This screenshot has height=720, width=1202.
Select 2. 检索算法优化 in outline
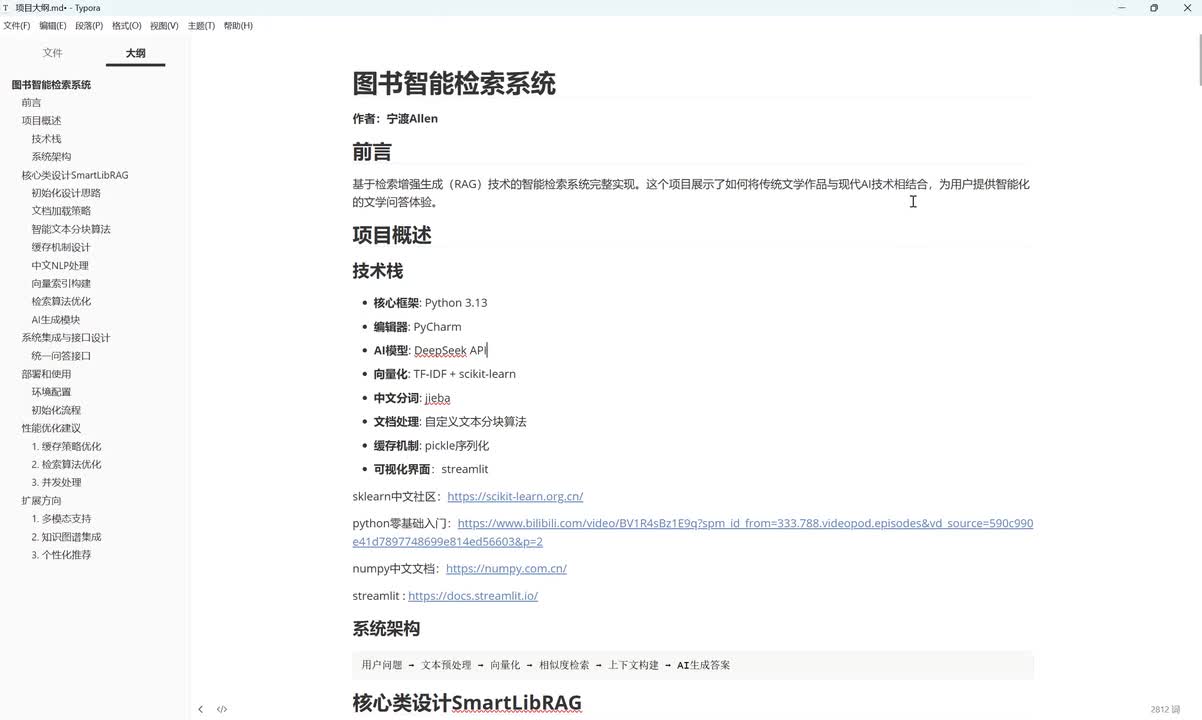[66, 464]
